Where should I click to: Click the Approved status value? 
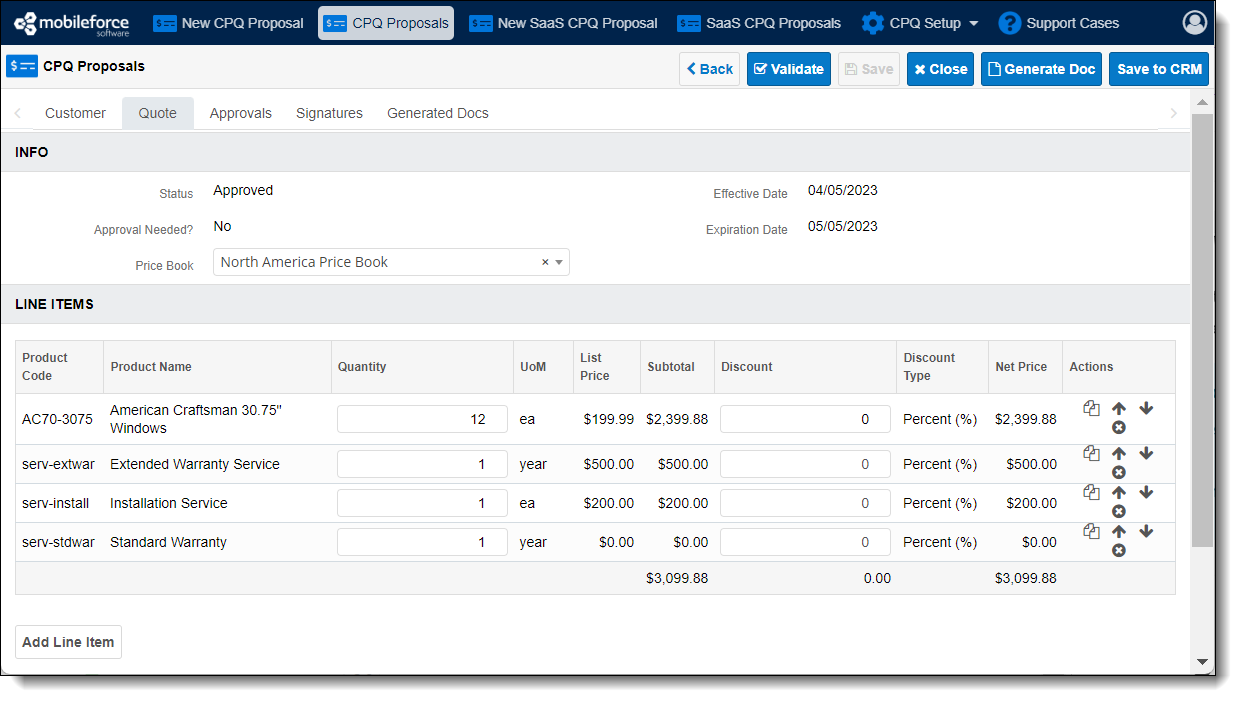coord(243,190)
